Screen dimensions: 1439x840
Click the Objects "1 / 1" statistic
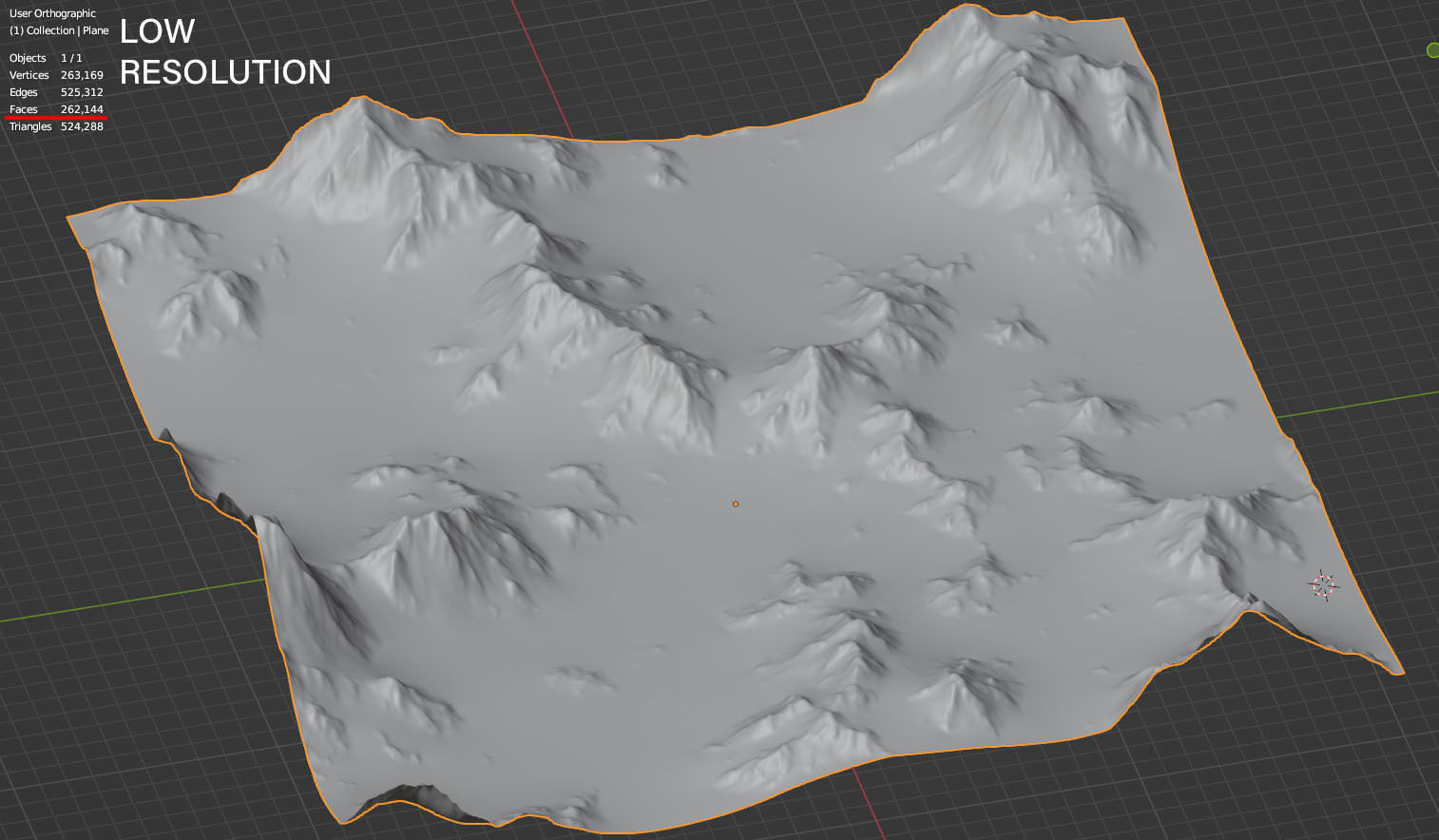[x=71, y=58]
